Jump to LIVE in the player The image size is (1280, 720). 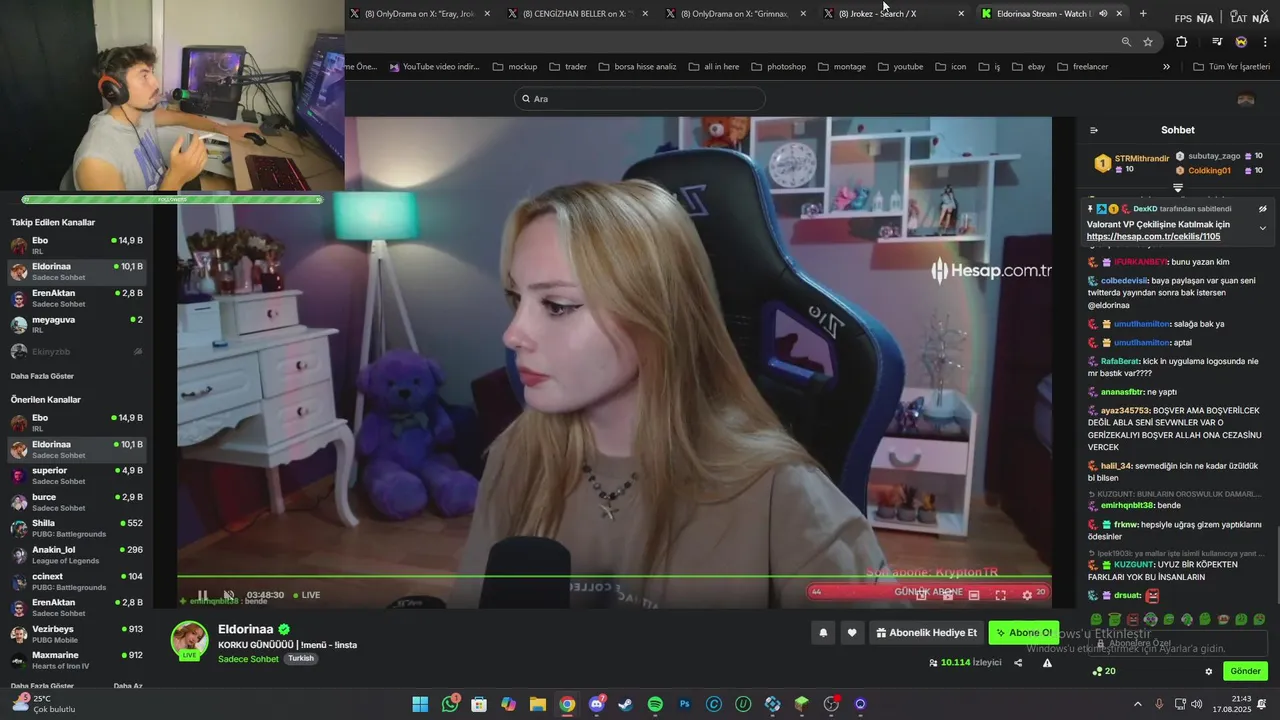(307, 595)
